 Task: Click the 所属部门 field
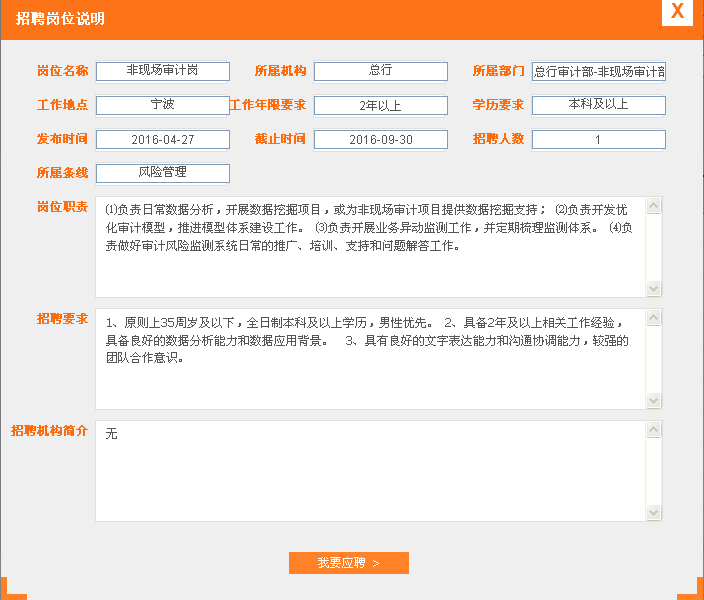tap(598, 71)
